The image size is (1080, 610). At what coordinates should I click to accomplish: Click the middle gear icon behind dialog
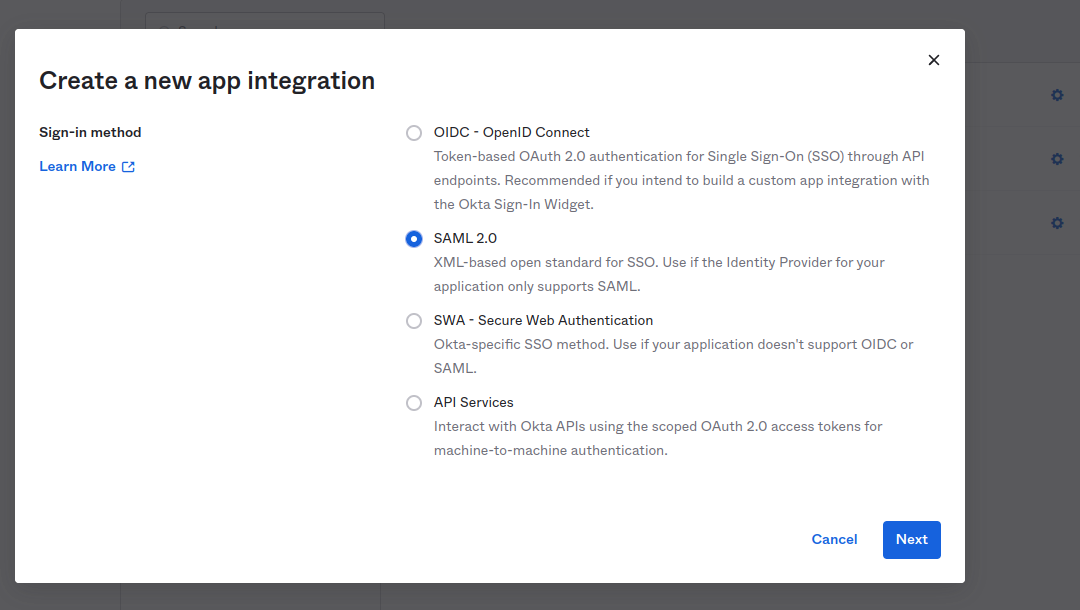(1057, 159)
